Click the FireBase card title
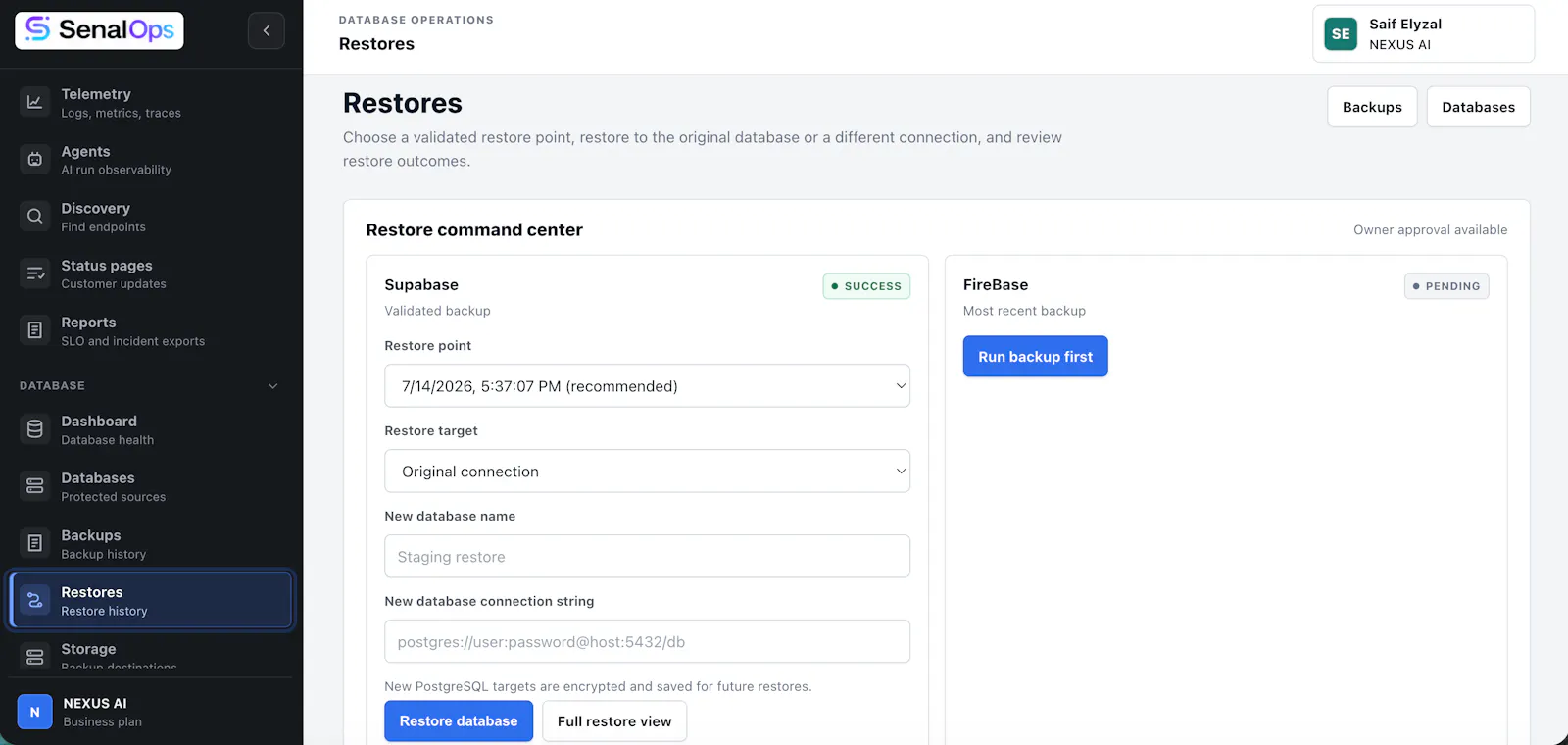 tap(996, 285)
